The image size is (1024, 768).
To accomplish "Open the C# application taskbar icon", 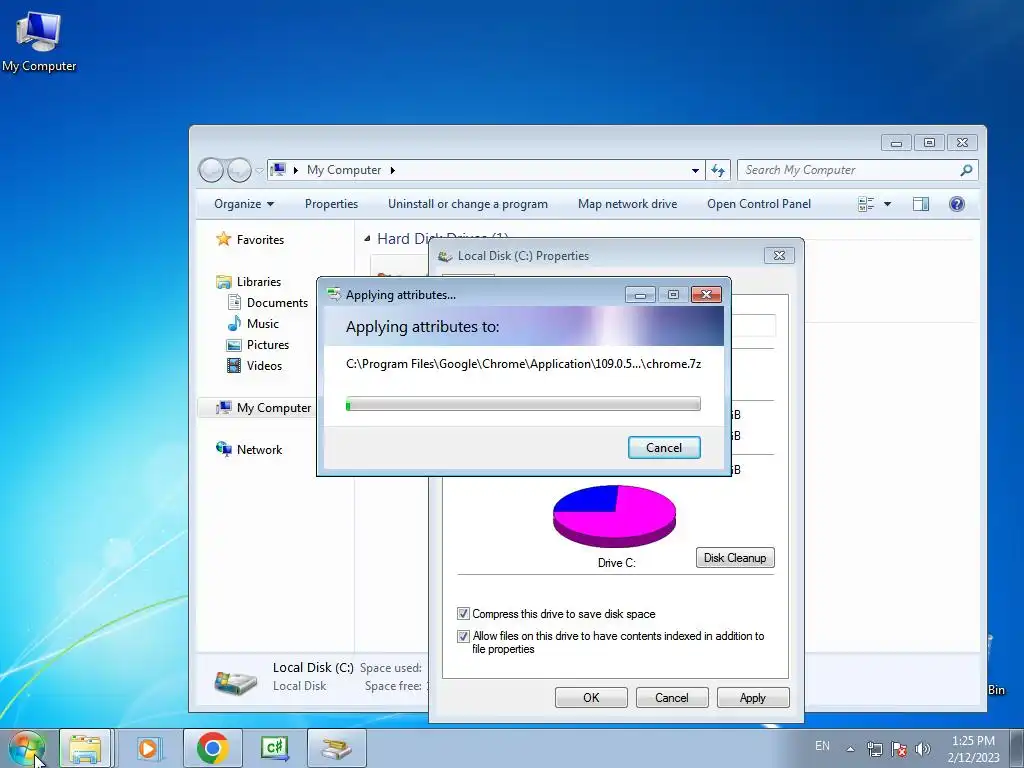I will click(x=274, y=748).
